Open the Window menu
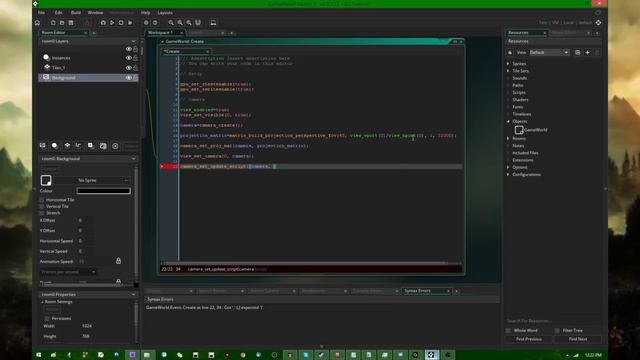 point(95,13)
